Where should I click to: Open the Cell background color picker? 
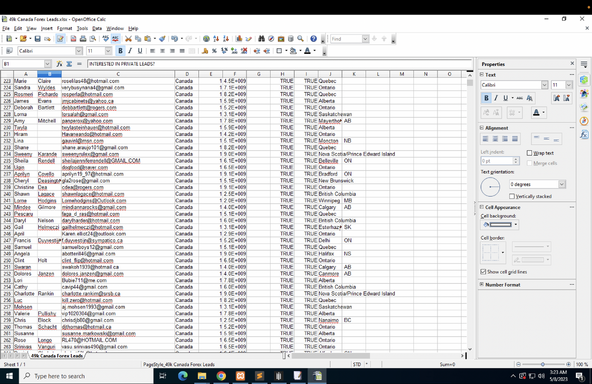click(x=515, y=225)
